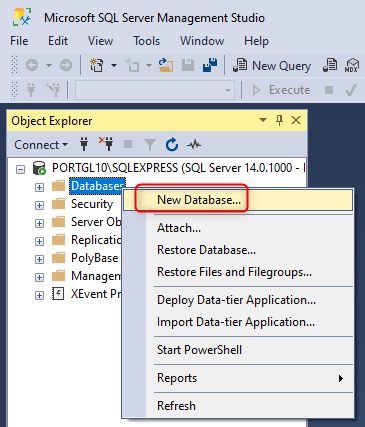365x427 pixels.
Task: Click the Open File folder icon
Action: [166, 65]
